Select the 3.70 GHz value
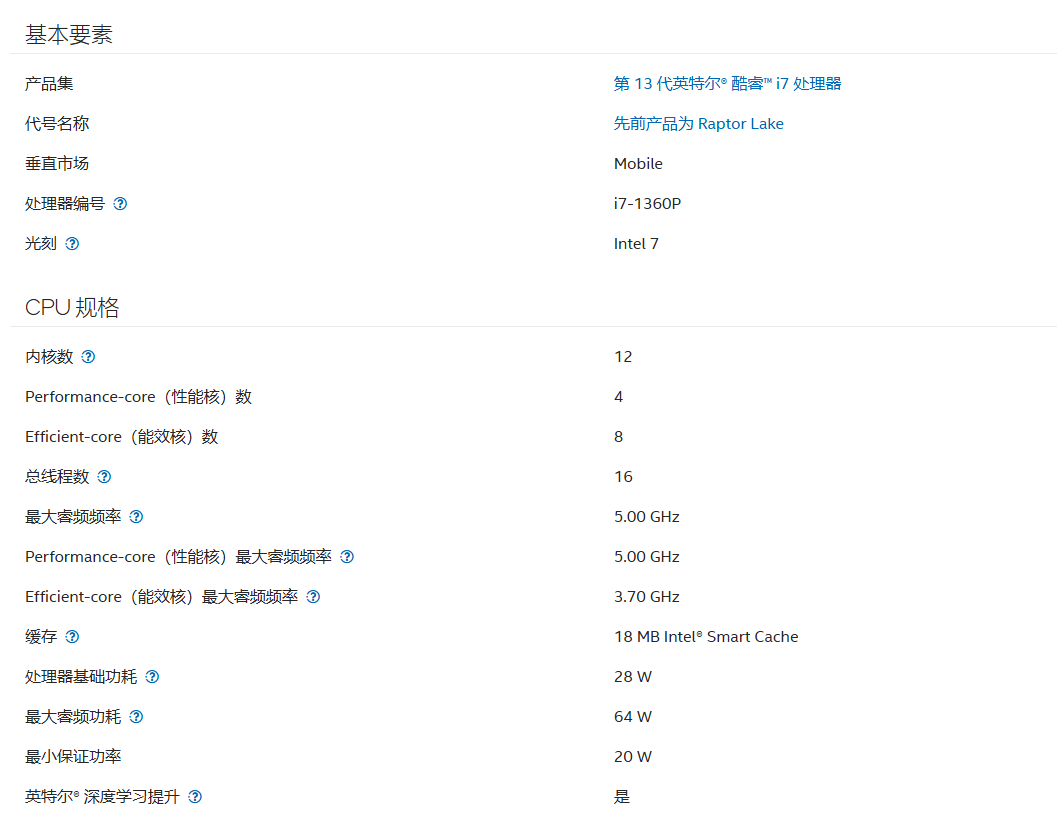 647,597
